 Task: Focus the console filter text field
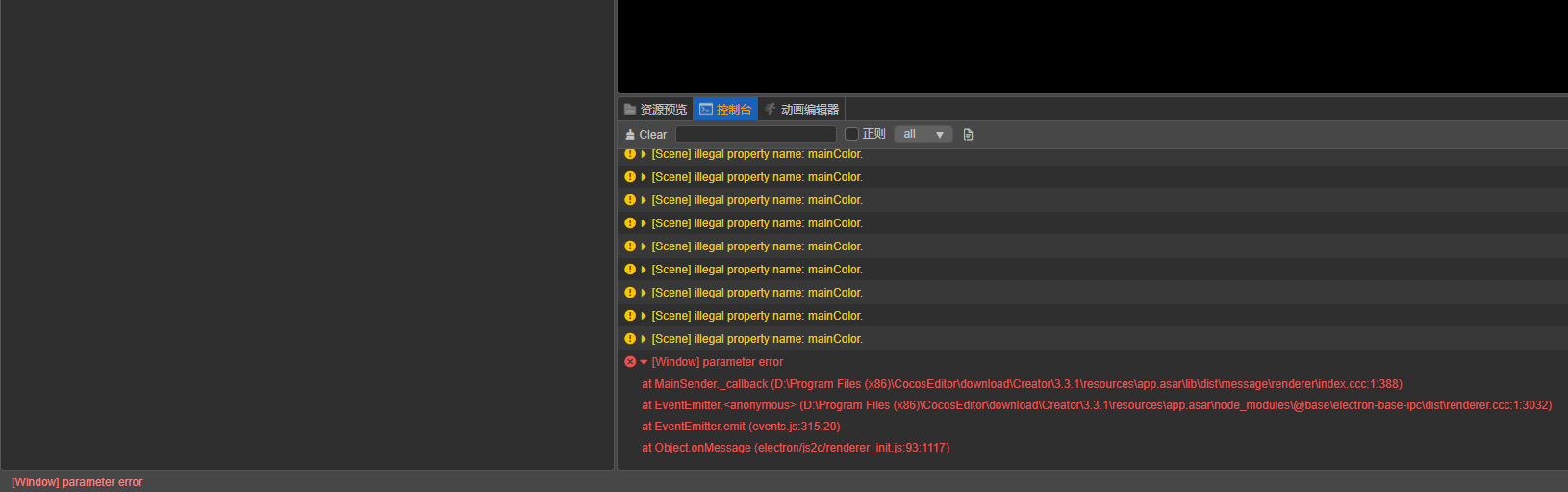(x=756, y=134)
